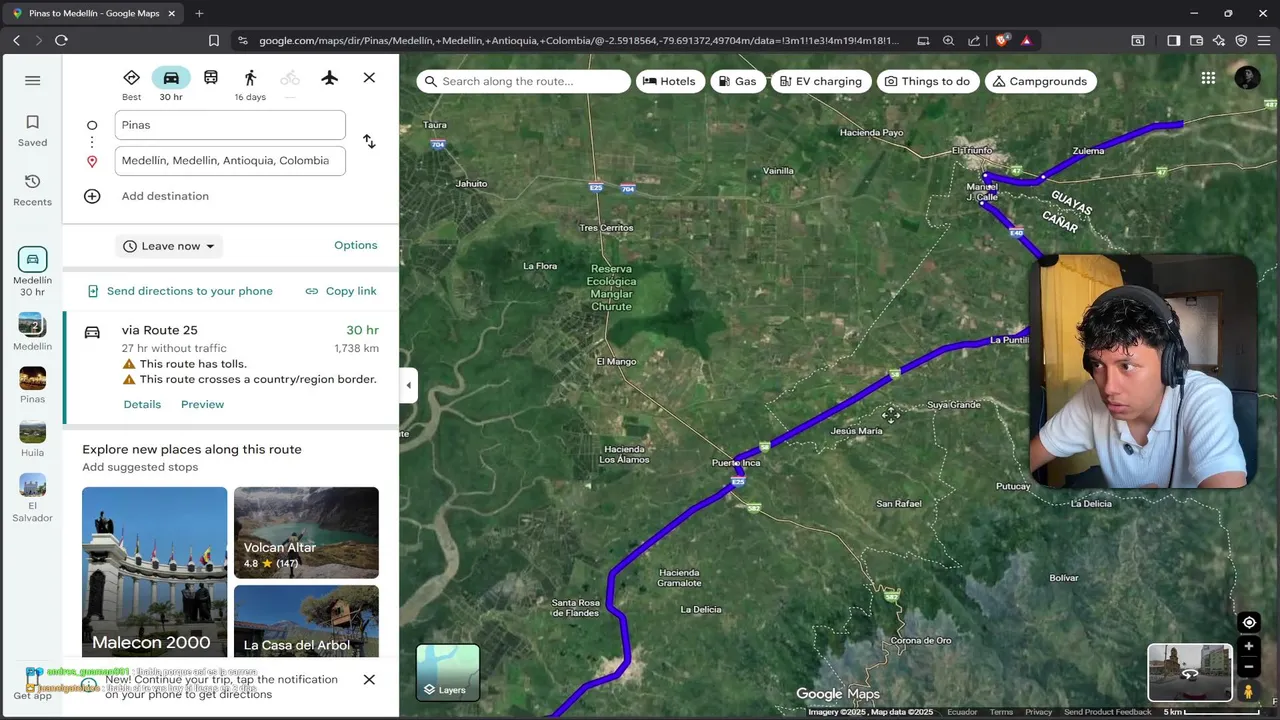This screenshot has height=720, width=1280.
Task: Open the Saved places panel
Action: [x=32, y=130]
